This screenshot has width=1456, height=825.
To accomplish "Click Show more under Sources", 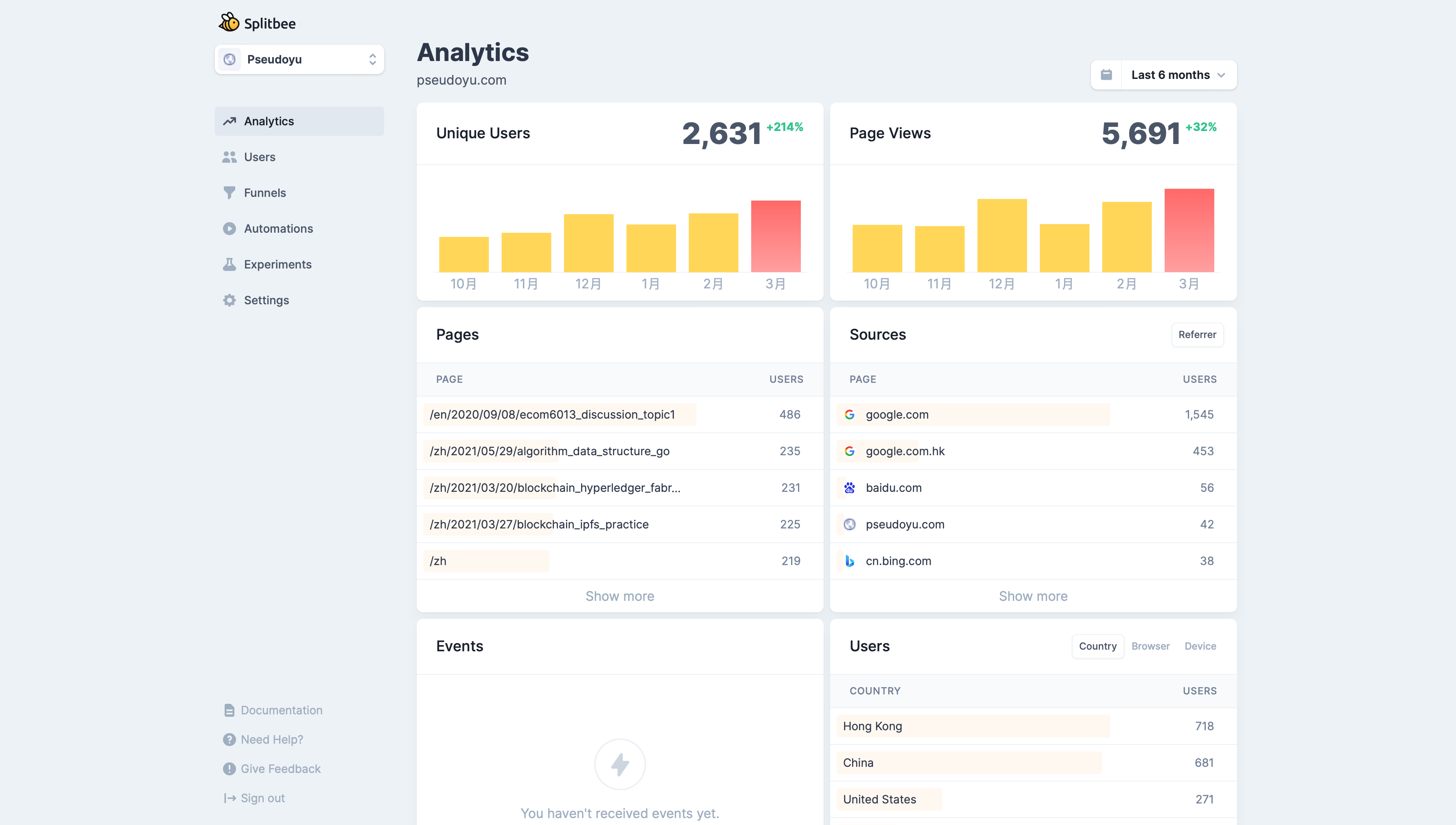I will 1033,596.
